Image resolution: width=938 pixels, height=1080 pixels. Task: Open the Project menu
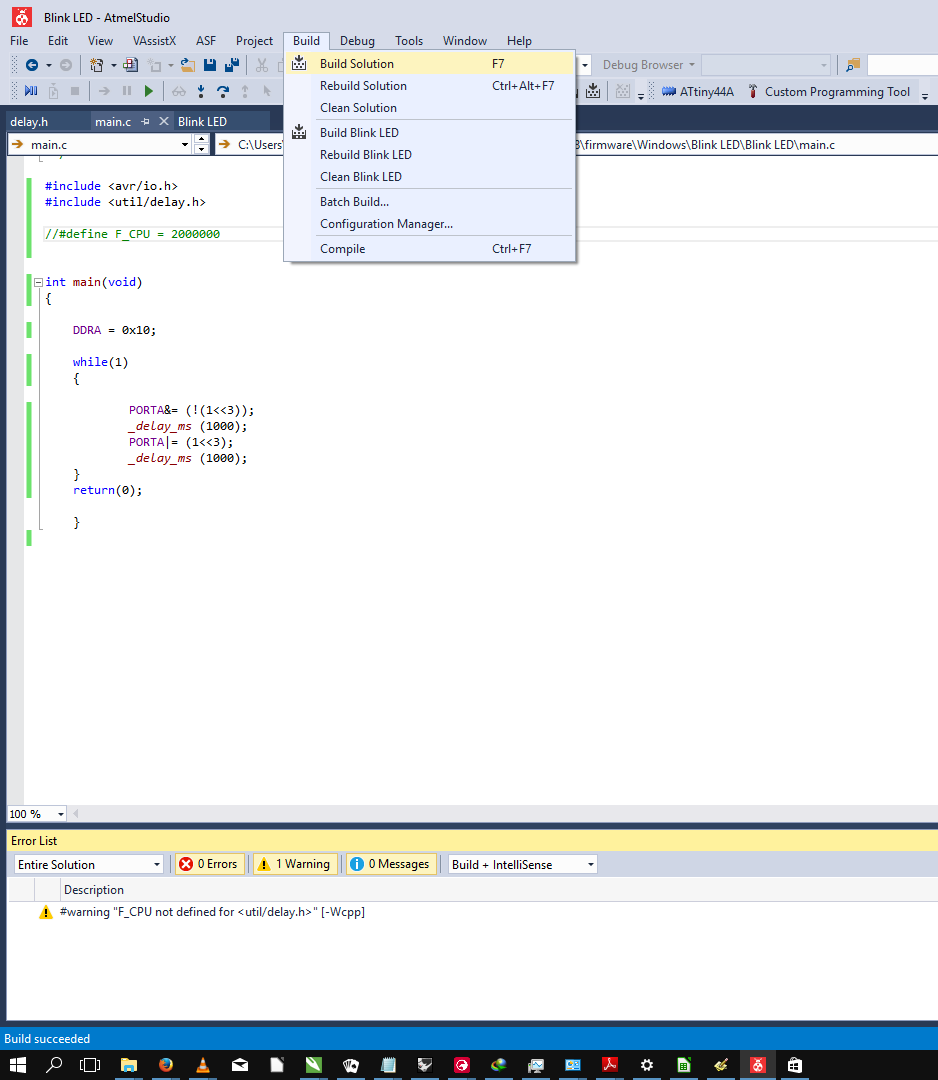coord(254,41)
